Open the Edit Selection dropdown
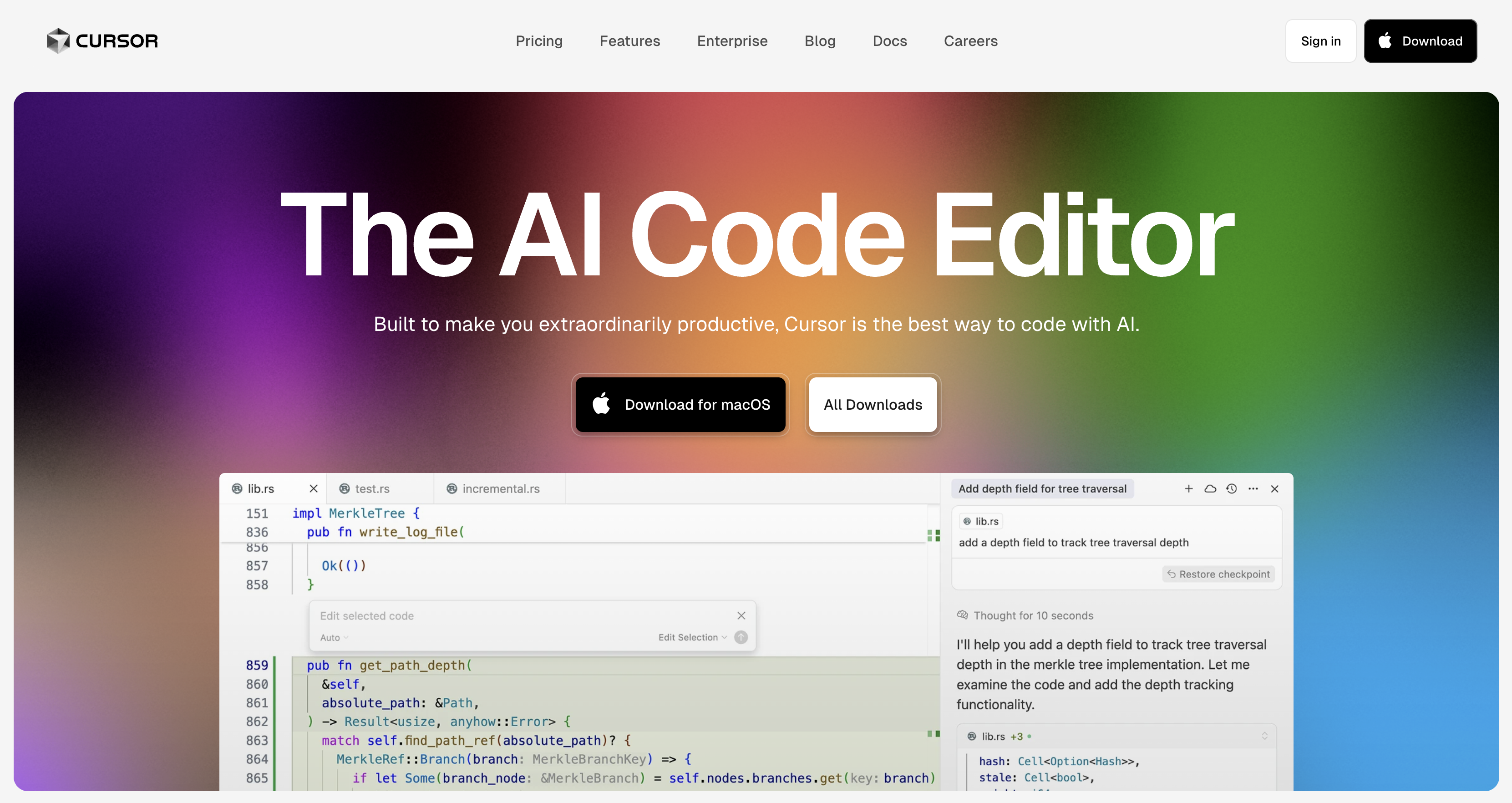The width and height of the screenshot is (1512, 803). (x=693, y=637)
